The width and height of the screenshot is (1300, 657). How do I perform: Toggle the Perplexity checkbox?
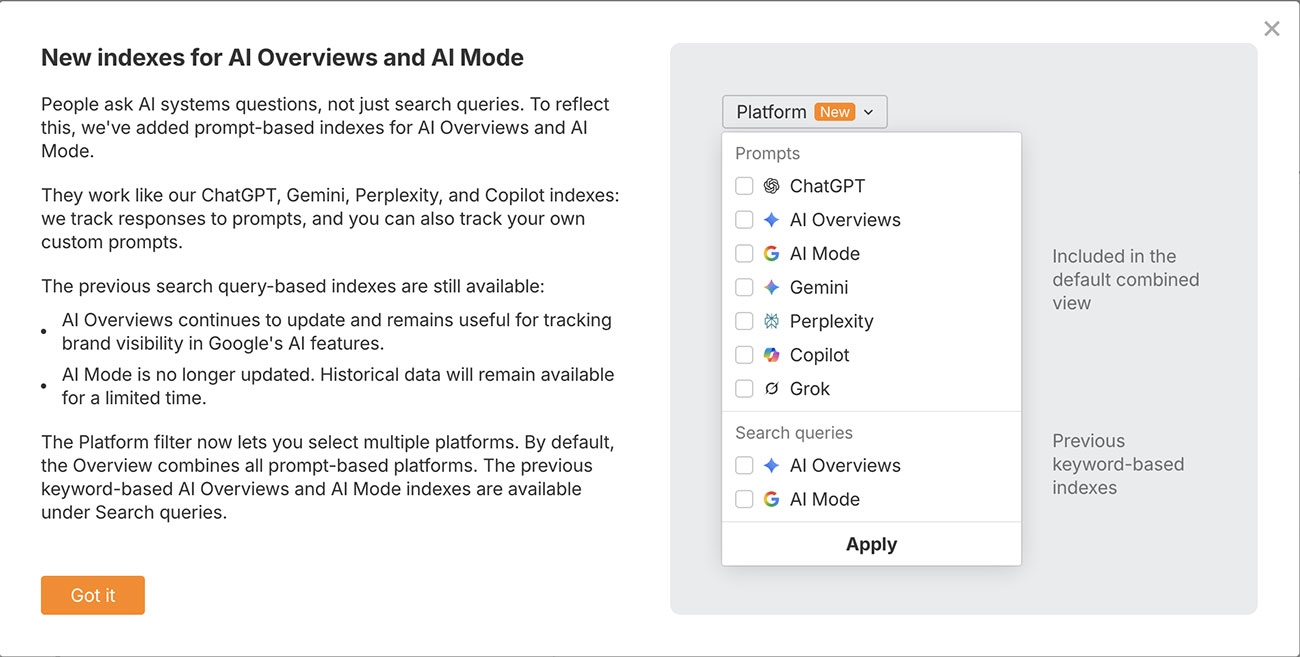point(744,321)
